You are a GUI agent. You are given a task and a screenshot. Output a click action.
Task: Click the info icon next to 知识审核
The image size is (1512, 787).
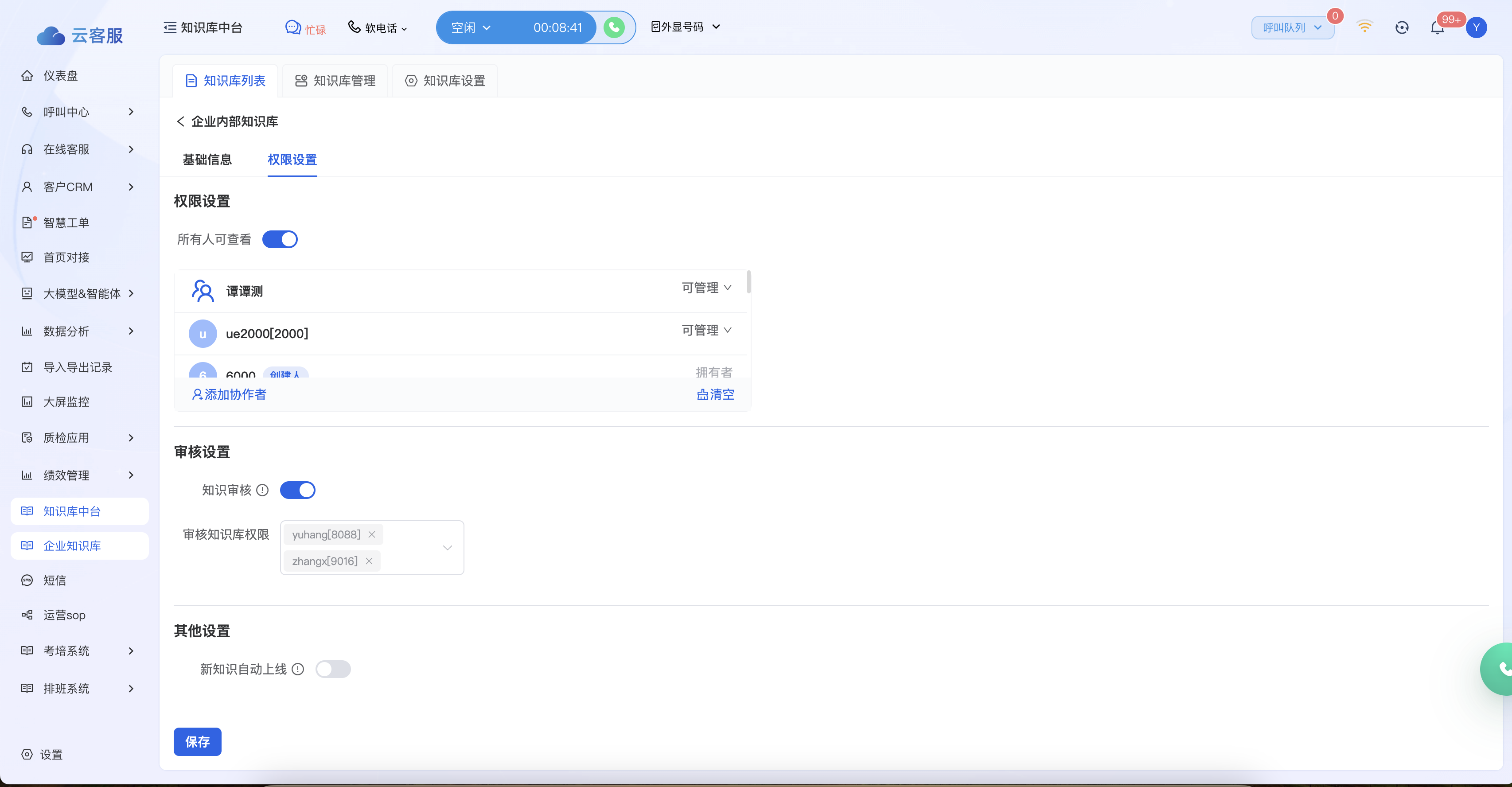pyautogui.click(x=263, y=490)
